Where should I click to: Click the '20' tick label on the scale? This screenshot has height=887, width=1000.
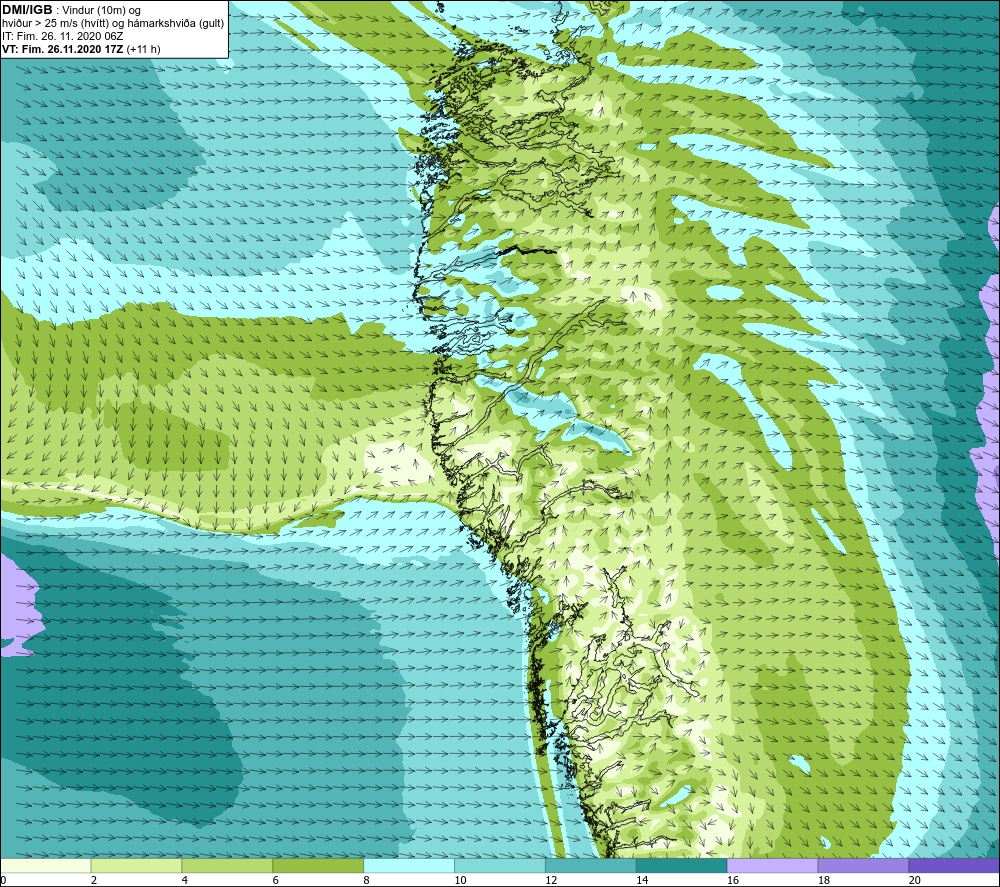(x=915, y=880)
